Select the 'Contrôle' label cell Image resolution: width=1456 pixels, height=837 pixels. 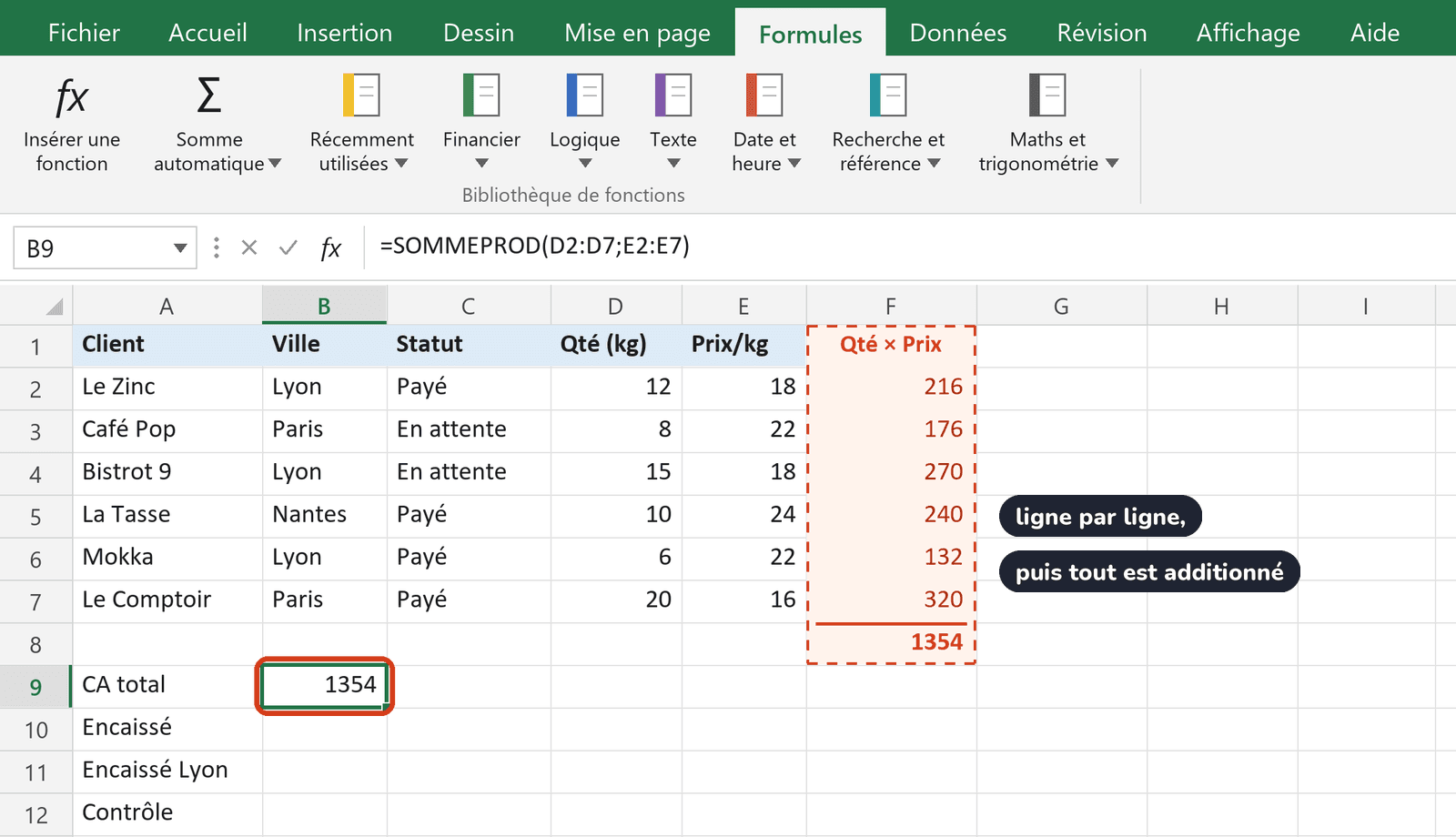pos(167,814)
